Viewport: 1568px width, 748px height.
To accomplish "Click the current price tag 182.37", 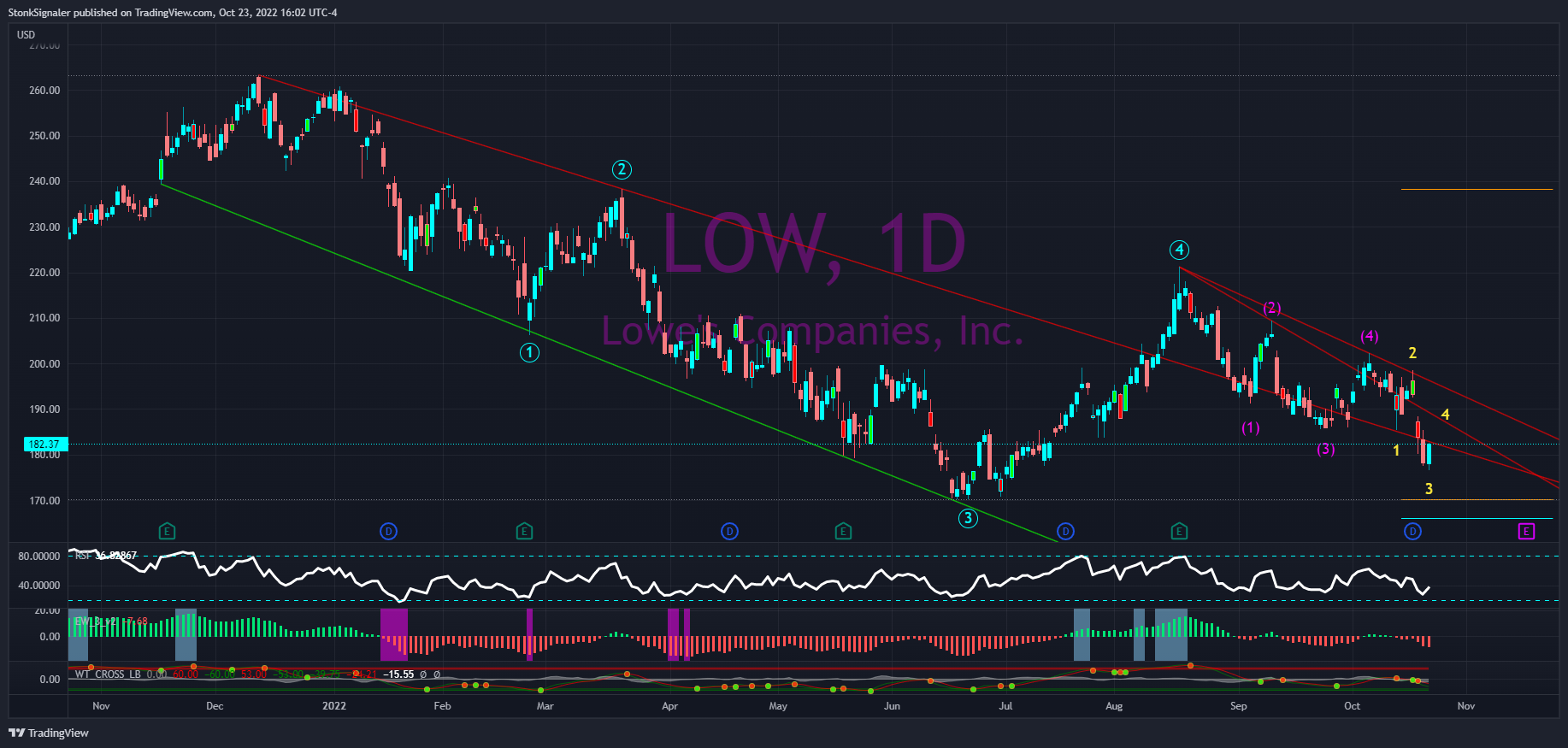I will pyautogui.click(x=44, y=444).
